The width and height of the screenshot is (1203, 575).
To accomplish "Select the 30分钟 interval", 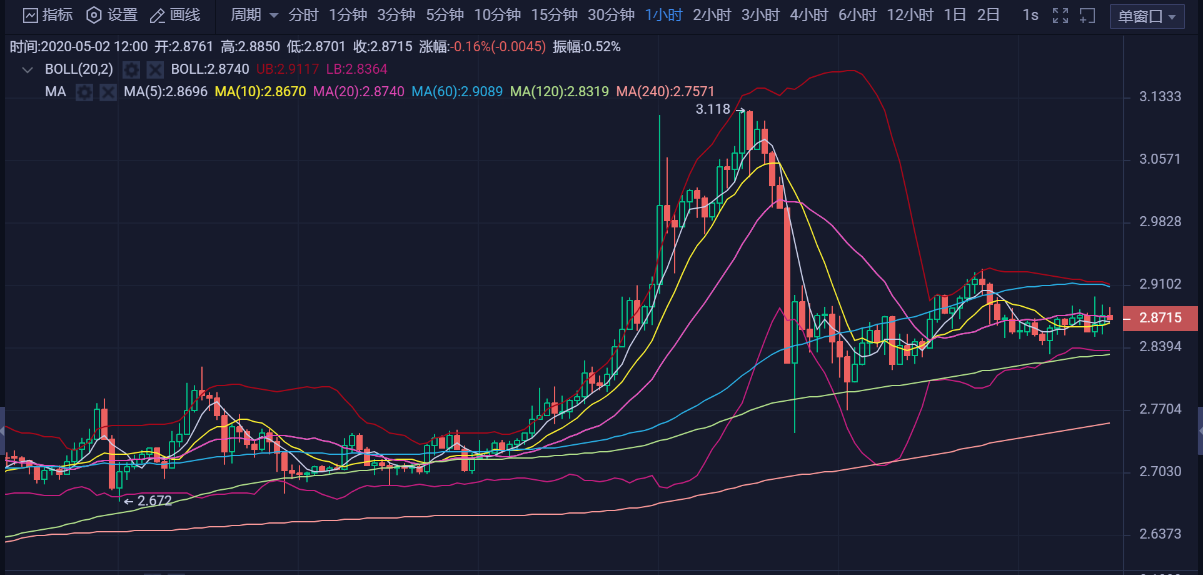I will (611, 15).
